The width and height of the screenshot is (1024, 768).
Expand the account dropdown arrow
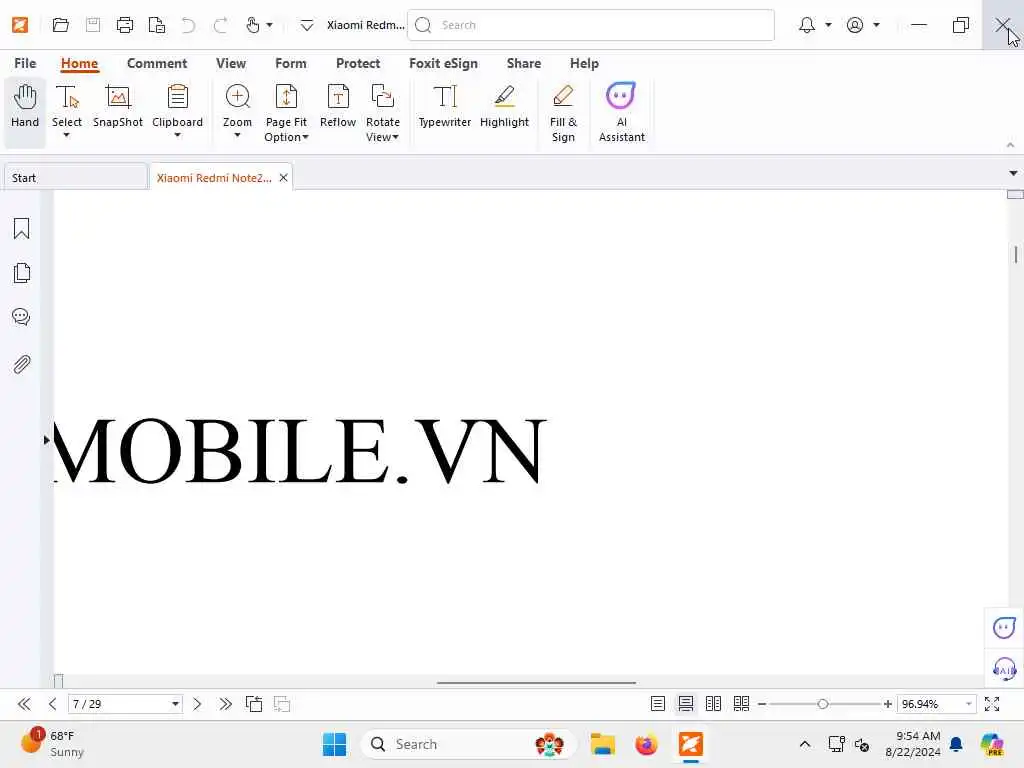876,25
